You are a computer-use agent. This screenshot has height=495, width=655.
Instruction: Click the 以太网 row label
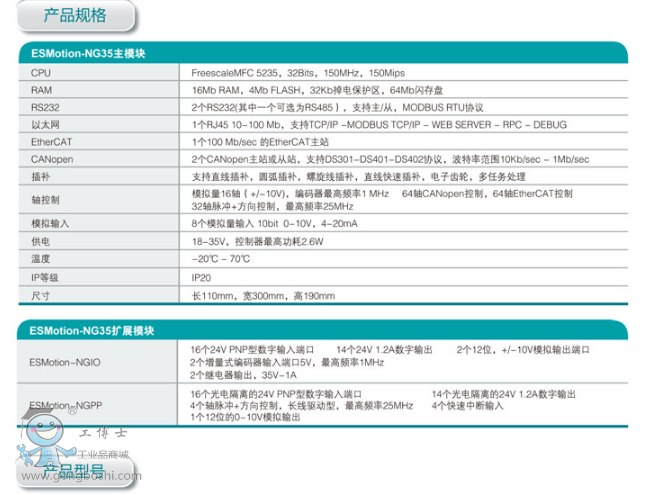[x=45, y=125]
